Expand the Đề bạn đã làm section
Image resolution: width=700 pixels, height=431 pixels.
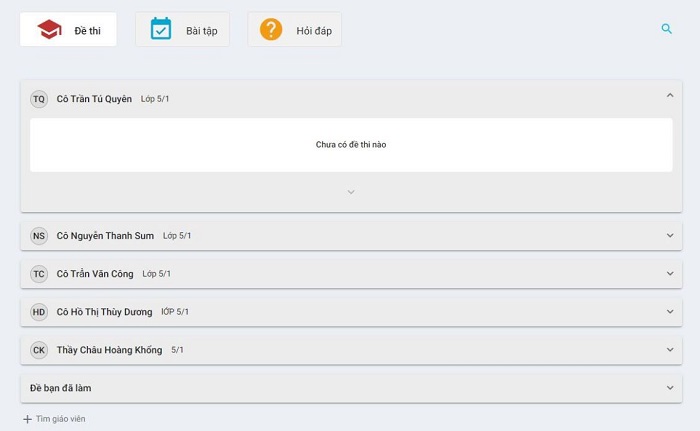[x=670, y=388]
